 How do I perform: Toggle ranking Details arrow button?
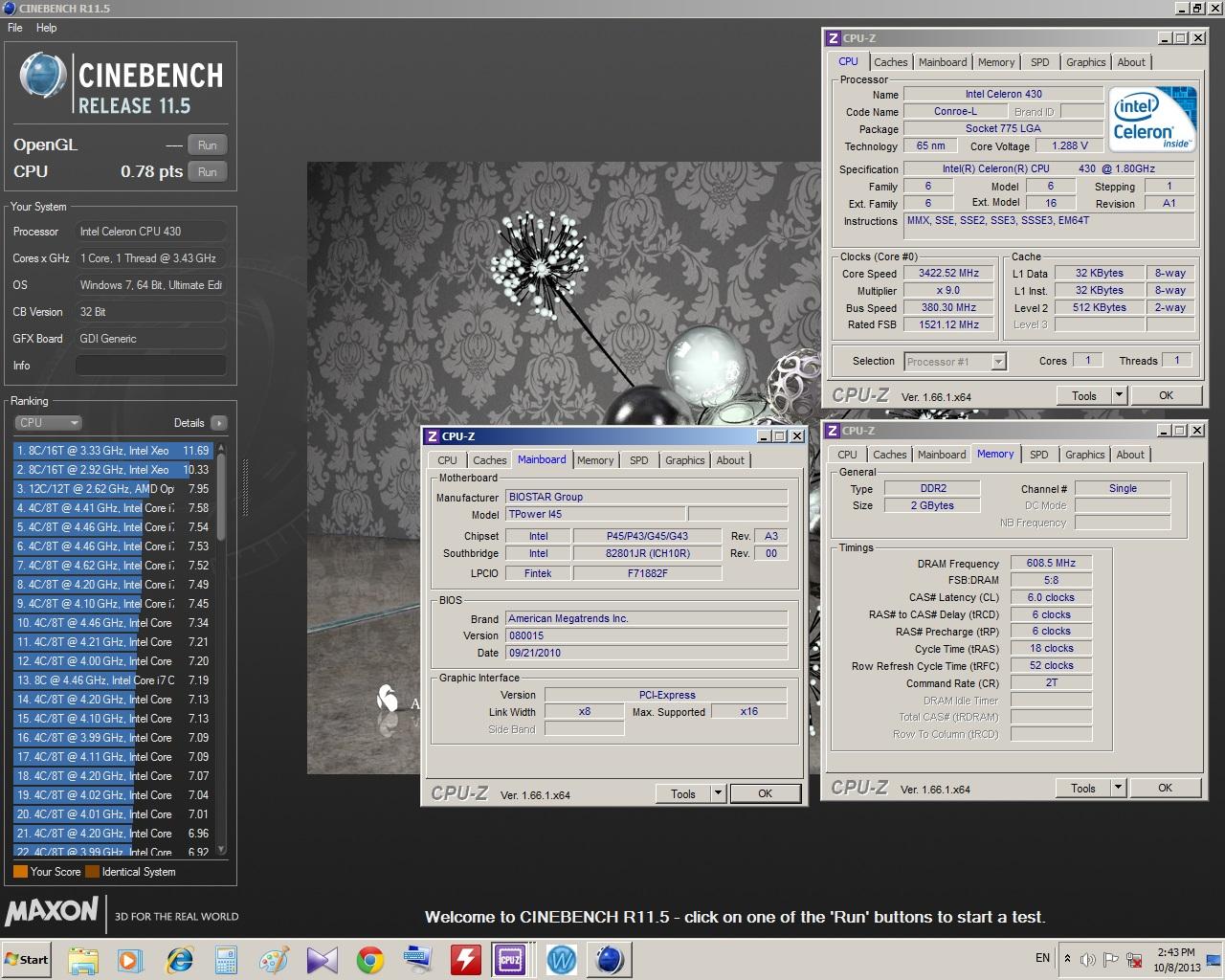tap(218, 423)
